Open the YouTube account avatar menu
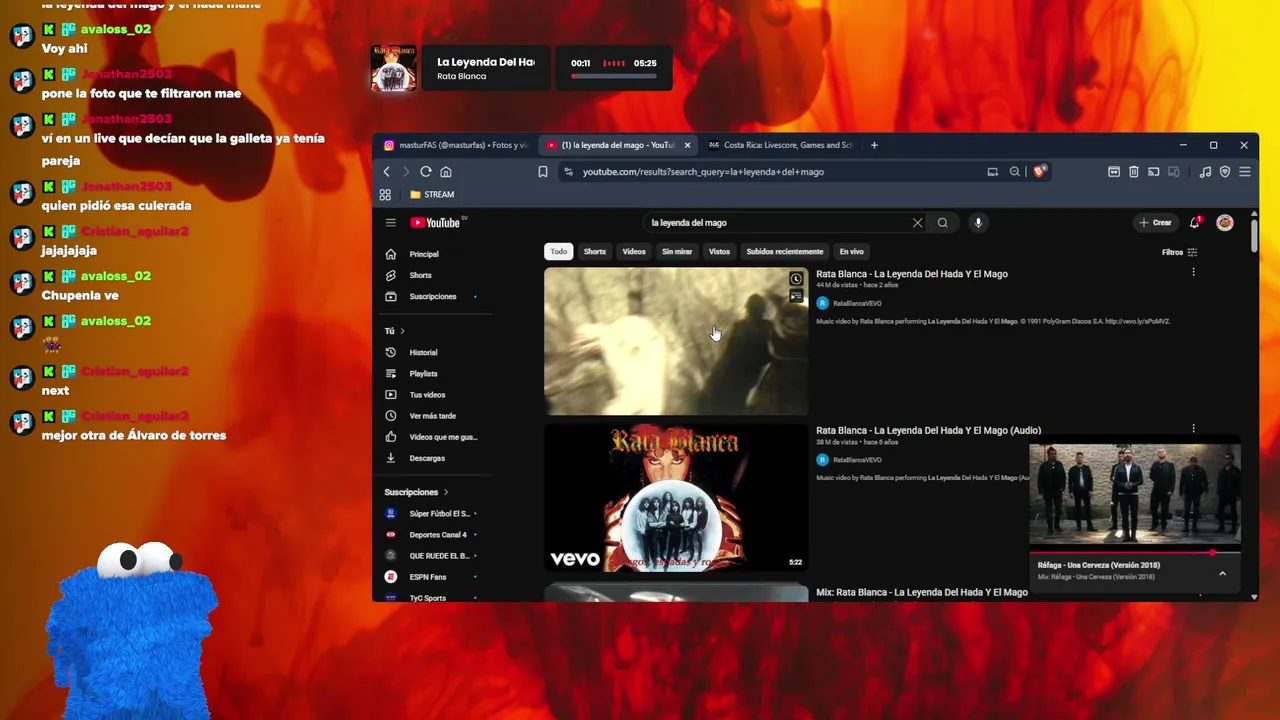 point(1225,223)
